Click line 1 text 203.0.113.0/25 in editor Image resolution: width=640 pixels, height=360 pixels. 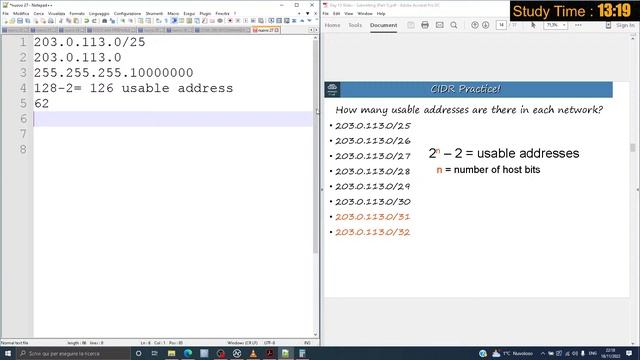[89, 42]
